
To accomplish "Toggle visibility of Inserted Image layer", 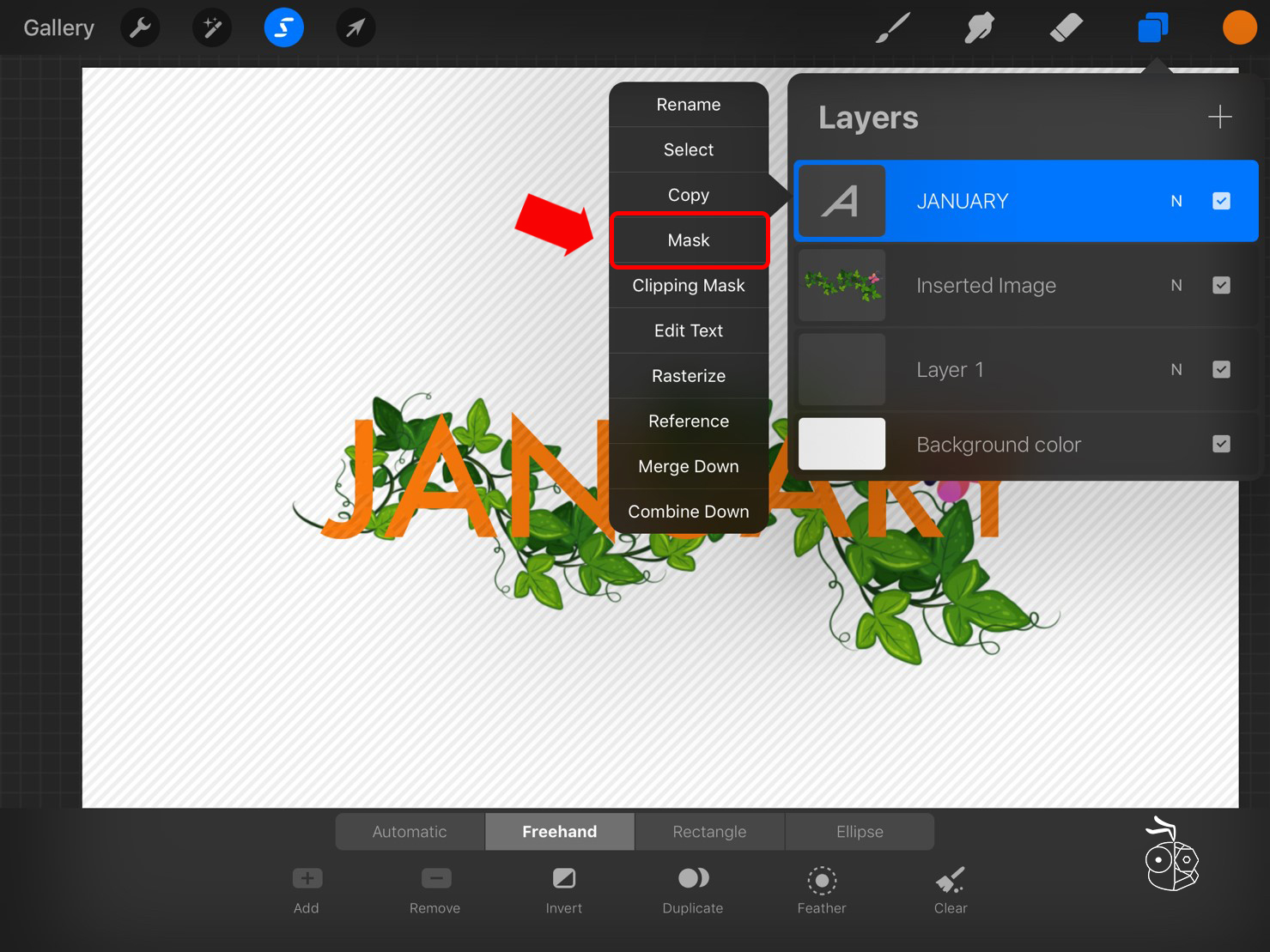I will (1221, 285).
